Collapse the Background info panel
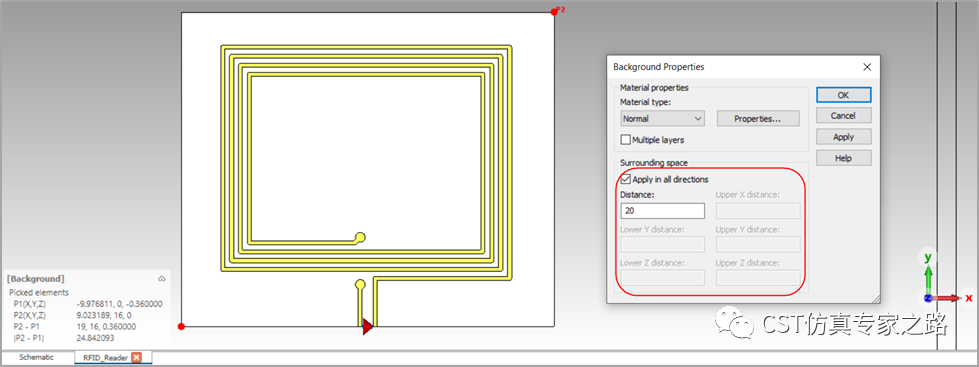Image resolution: width=979 pixels, height=367 pixels. 162,279
